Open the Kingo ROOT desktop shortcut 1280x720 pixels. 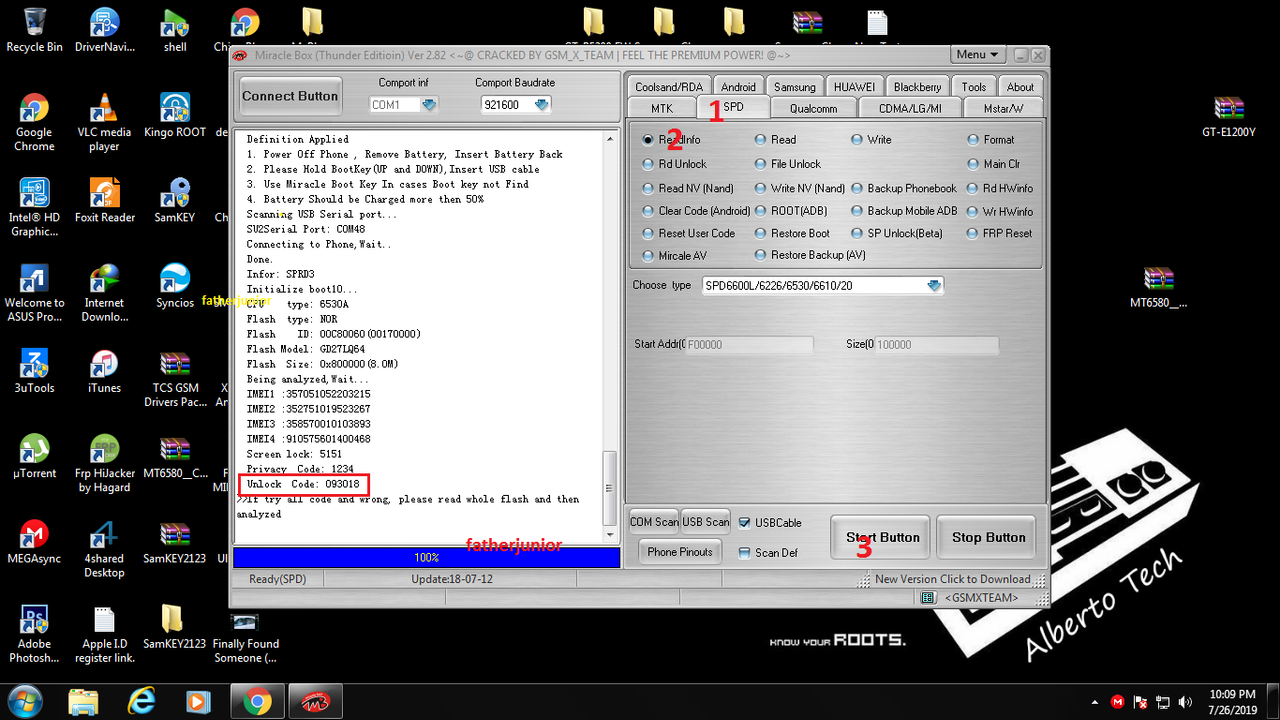tap(175, 116)
